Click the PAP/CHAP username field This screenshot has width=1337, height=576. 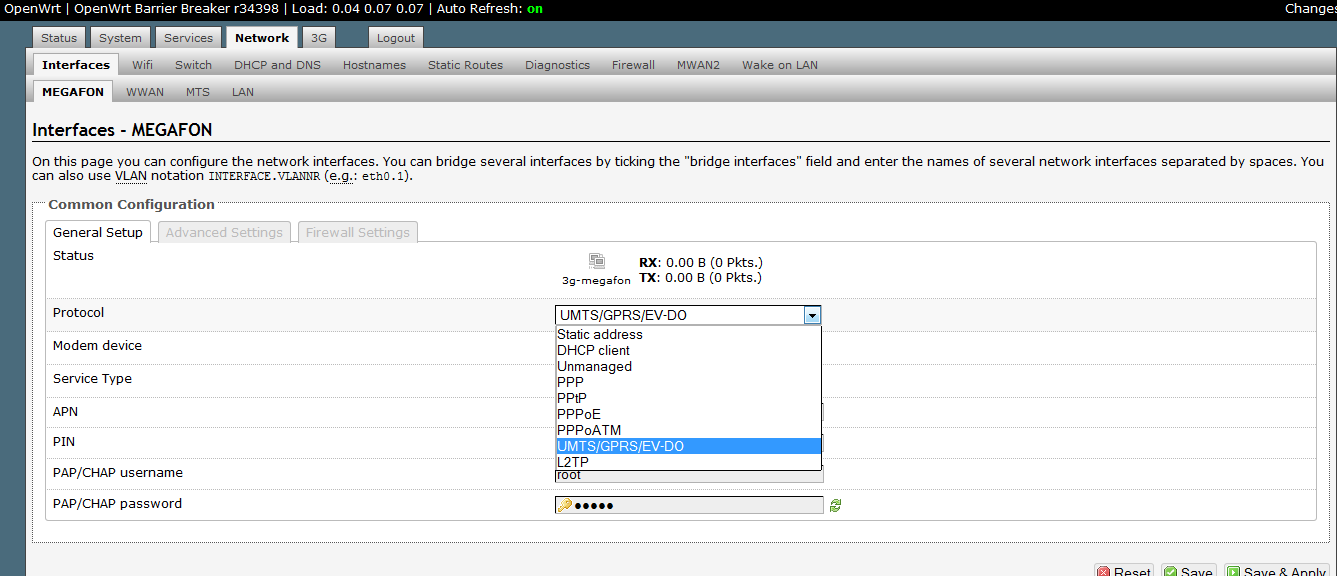pyautogui.click(x=689, y=475)
